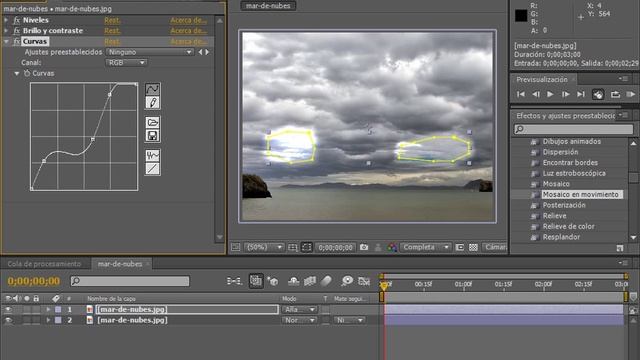
Task: Click the timeline current time 0;00;00;00
Action: (x=34, y=281)
